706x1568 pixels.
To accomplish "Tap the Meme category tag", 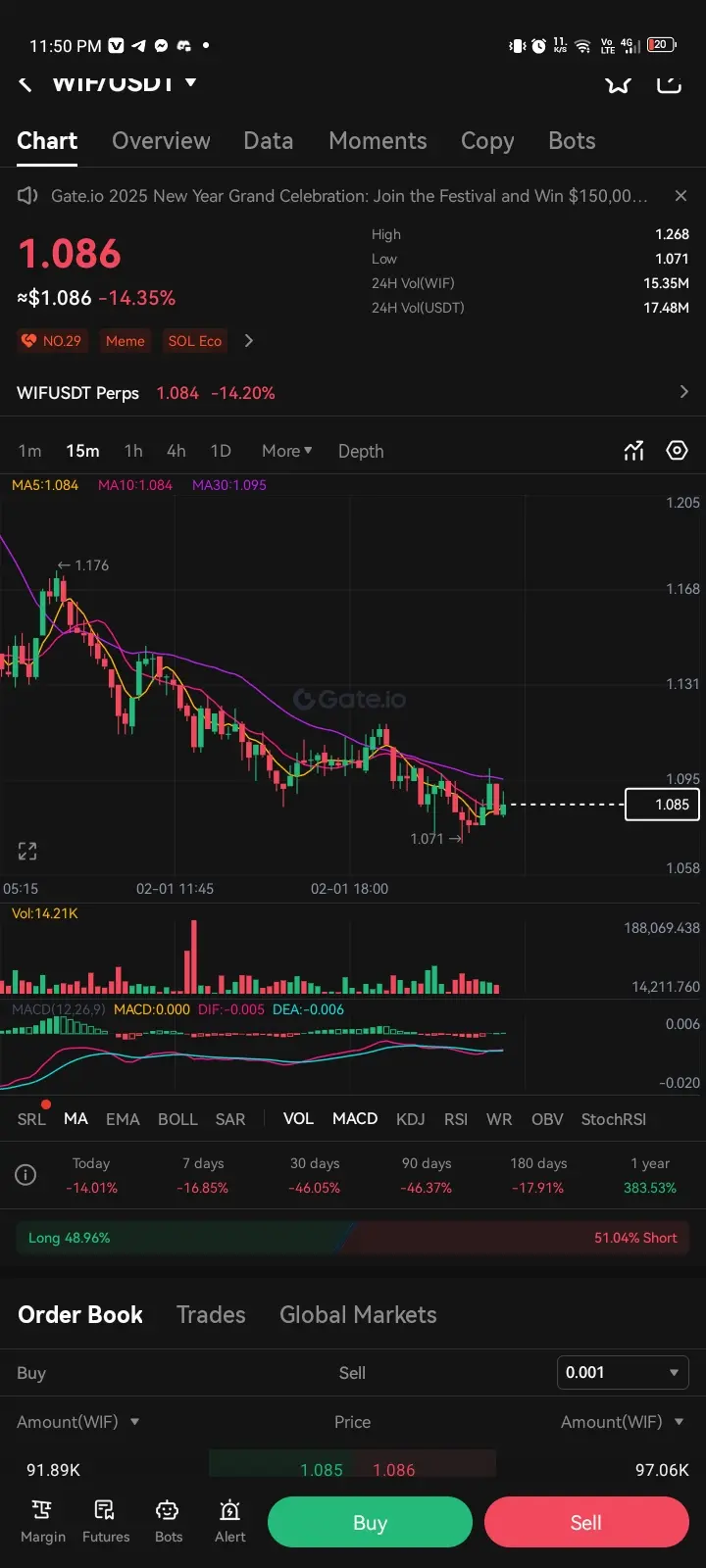I will (x=125, y=341).
